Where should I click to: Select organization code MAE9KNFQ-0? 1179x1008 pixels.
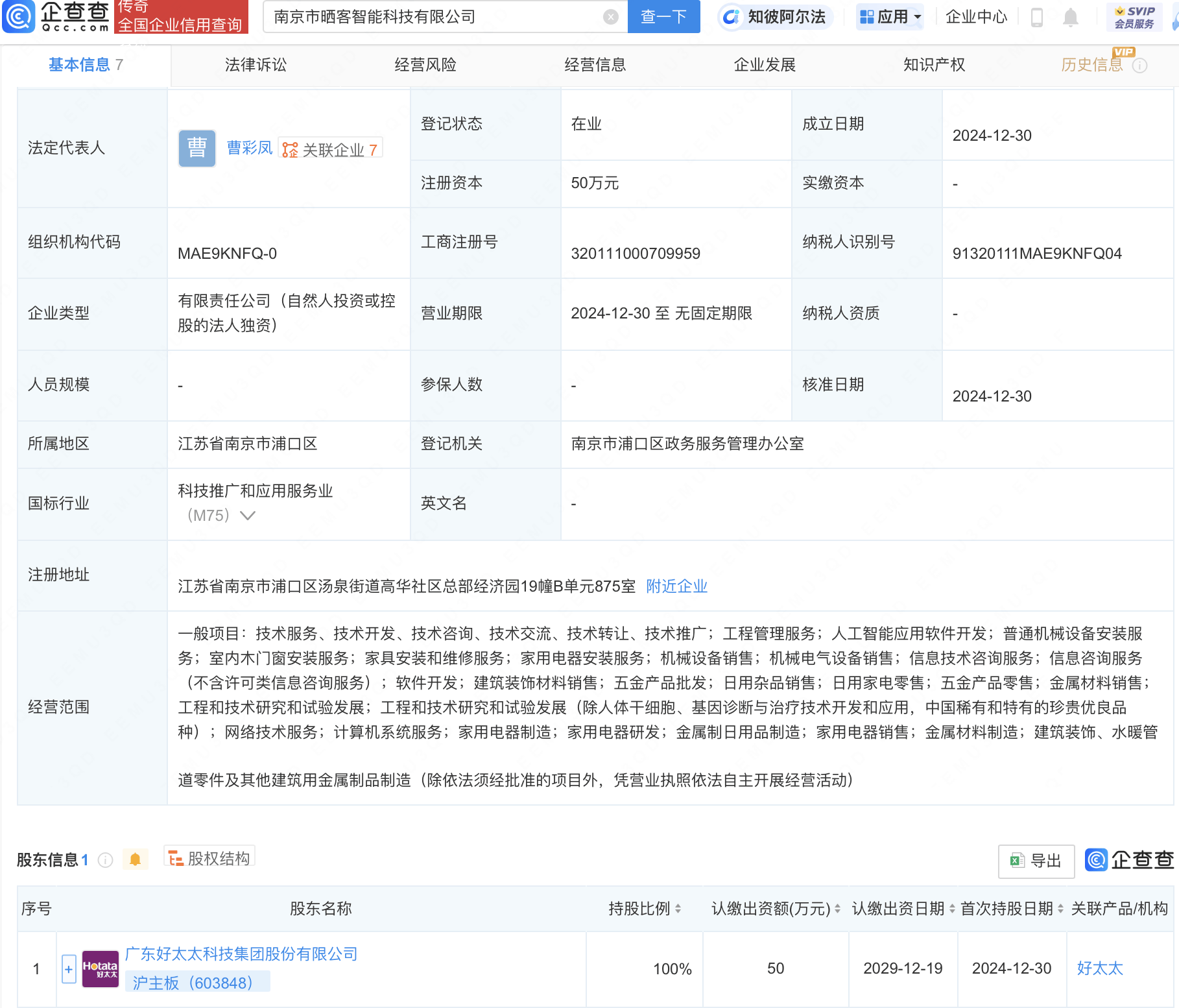227,254
